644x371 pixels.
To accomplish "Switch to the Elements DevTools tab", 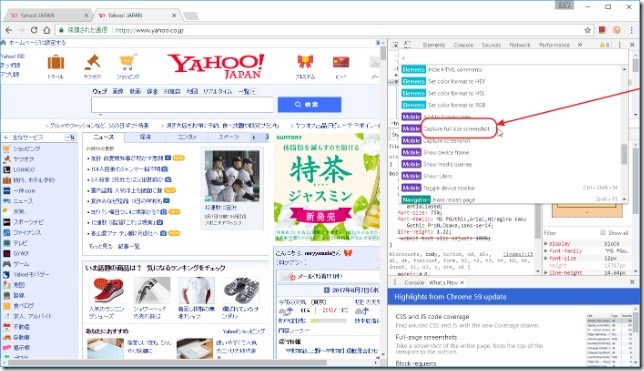I will click(x=434, y=45).
